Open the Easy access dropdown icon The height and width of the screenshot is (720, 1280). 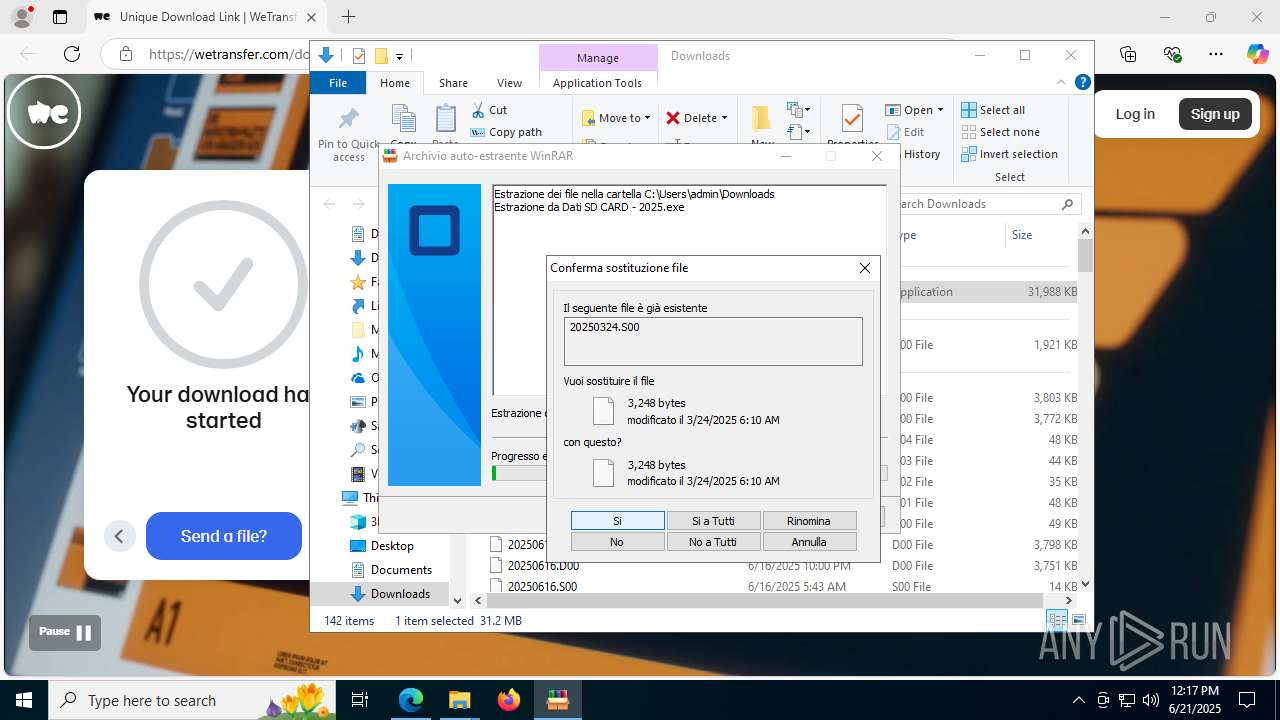pos(798,131)
